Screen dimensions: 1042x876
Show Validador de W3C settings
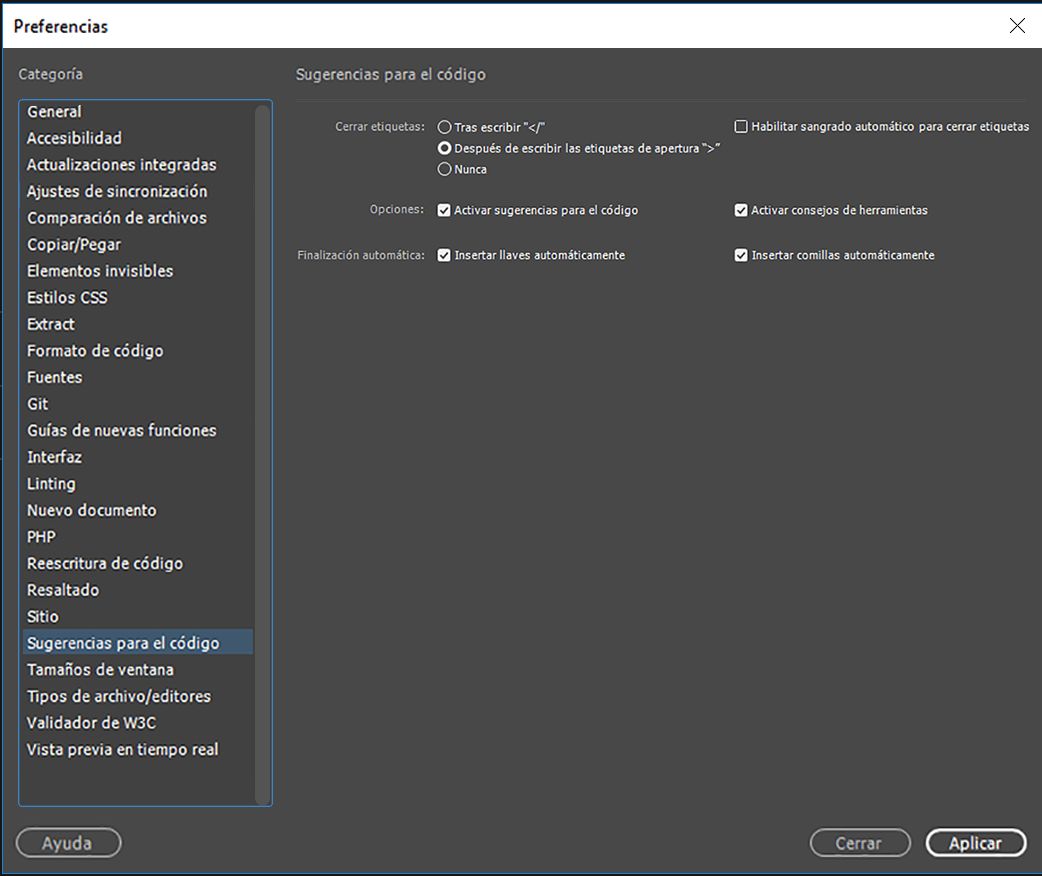91,723
